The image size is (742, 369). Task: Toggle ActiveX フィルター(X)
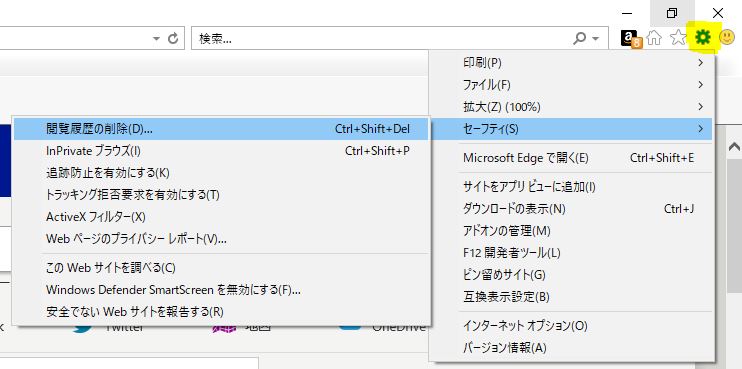click(221, 217)
